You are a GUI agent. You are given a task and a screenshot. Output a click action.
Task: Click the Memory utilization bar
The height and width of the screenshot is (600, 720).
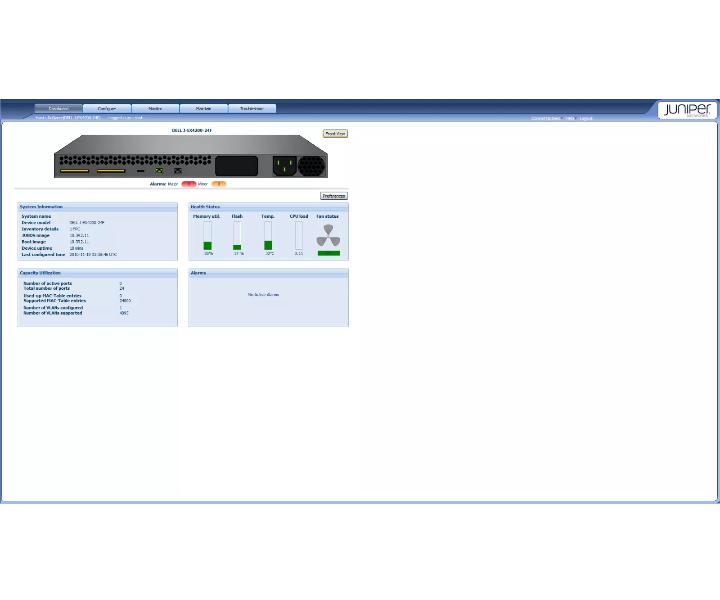pyautogui.click(x=208, y=236)
